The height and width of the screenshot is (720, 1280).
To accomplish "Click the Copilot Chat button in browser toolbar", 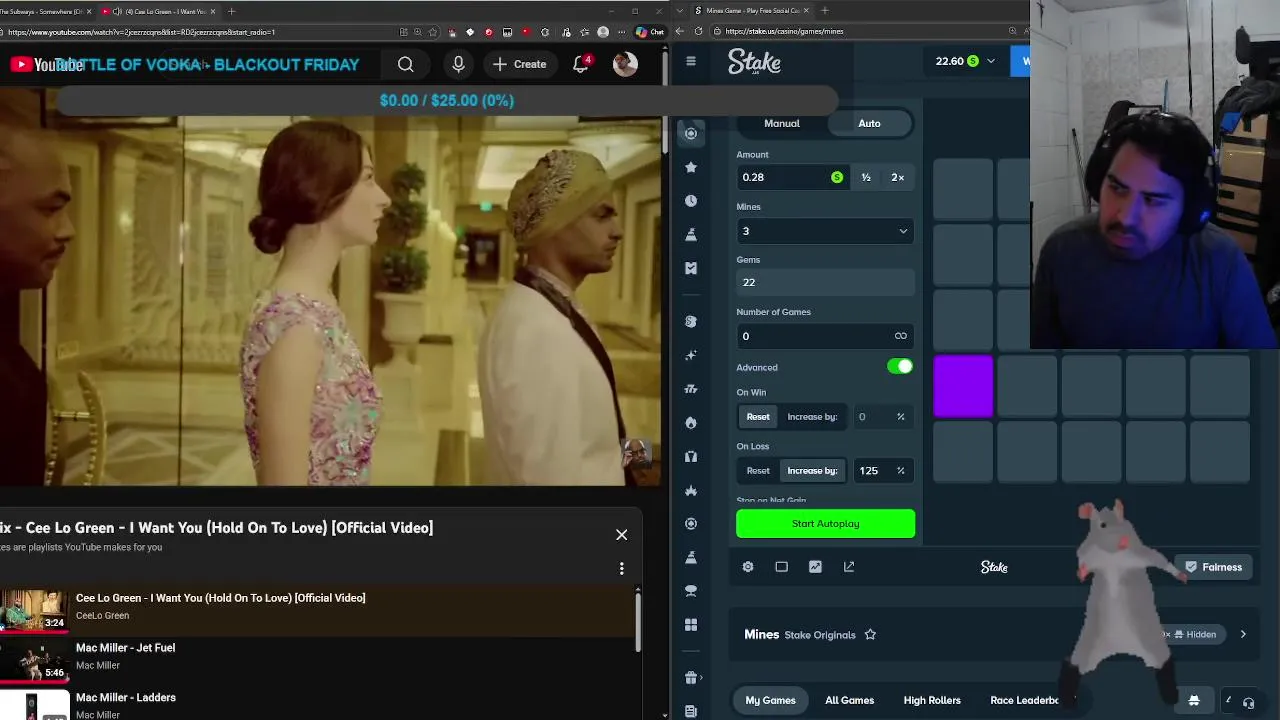I will [650, 32].
